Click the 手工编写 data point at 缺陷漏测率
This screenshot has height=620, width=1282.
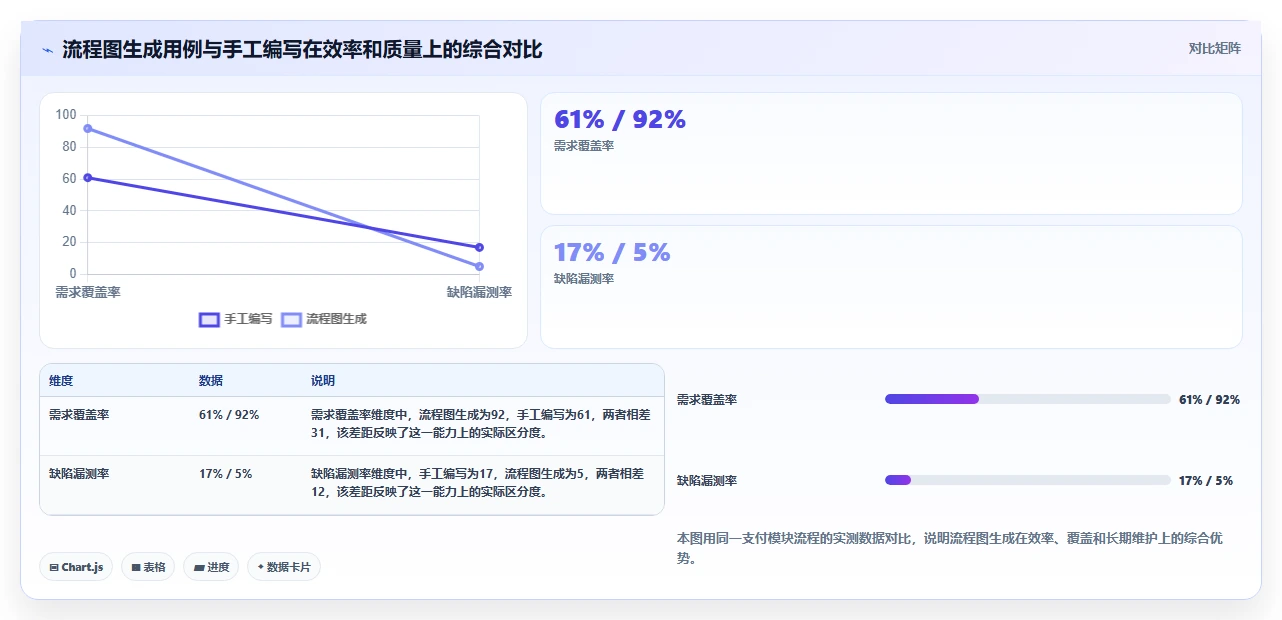479,247
